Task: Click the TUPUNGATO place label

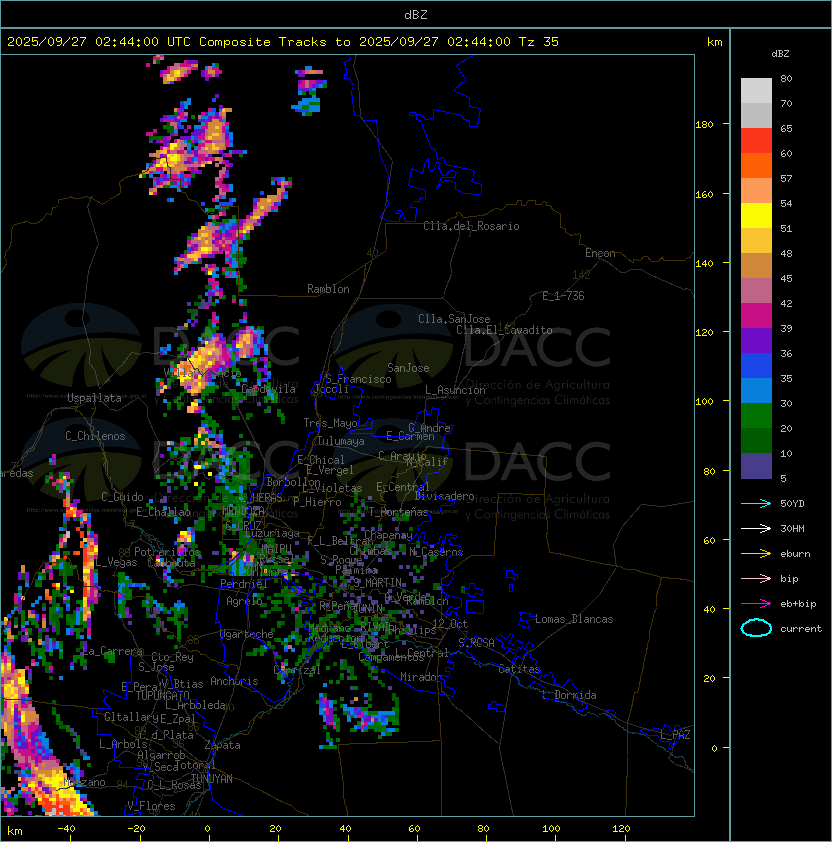Action: [163, 695]
